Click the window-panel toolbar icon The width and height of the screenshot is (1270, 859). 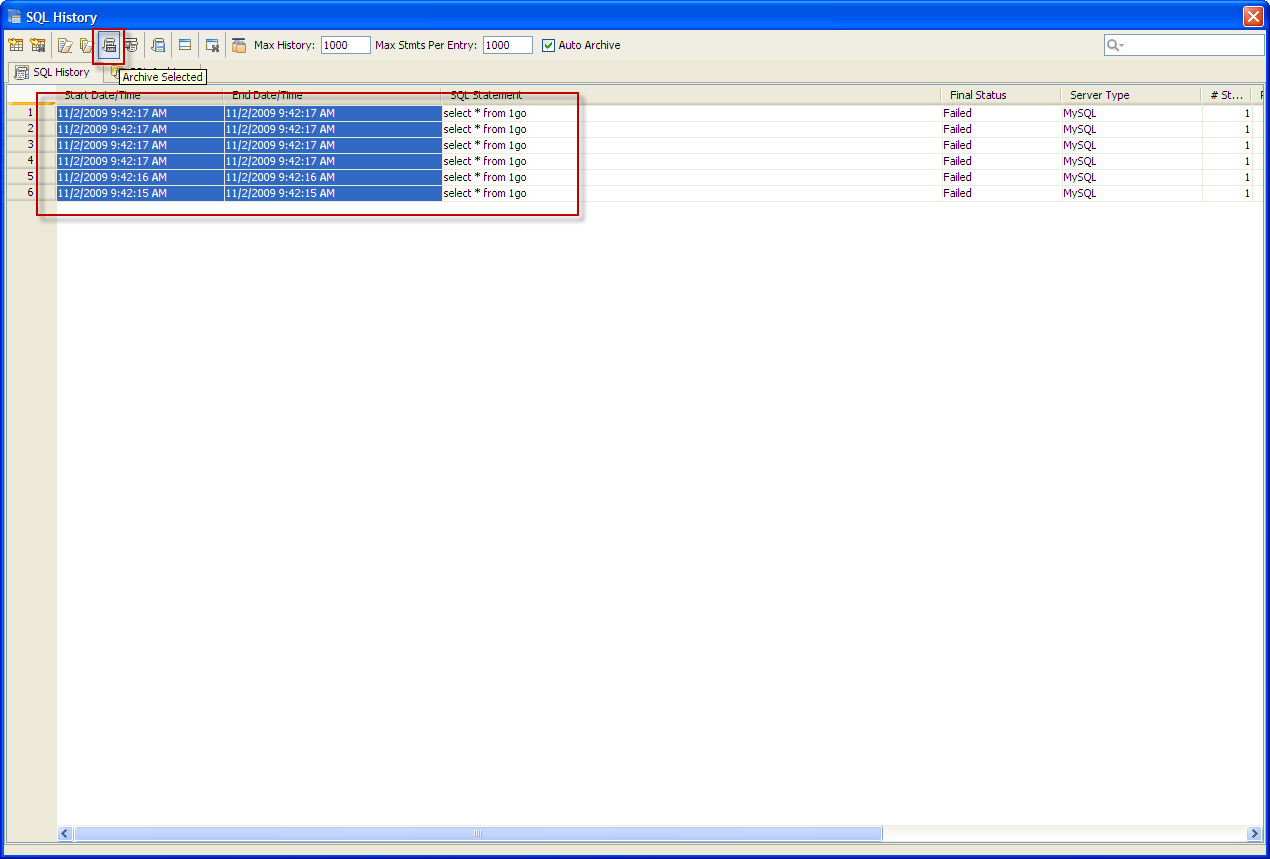coord(185,45)
